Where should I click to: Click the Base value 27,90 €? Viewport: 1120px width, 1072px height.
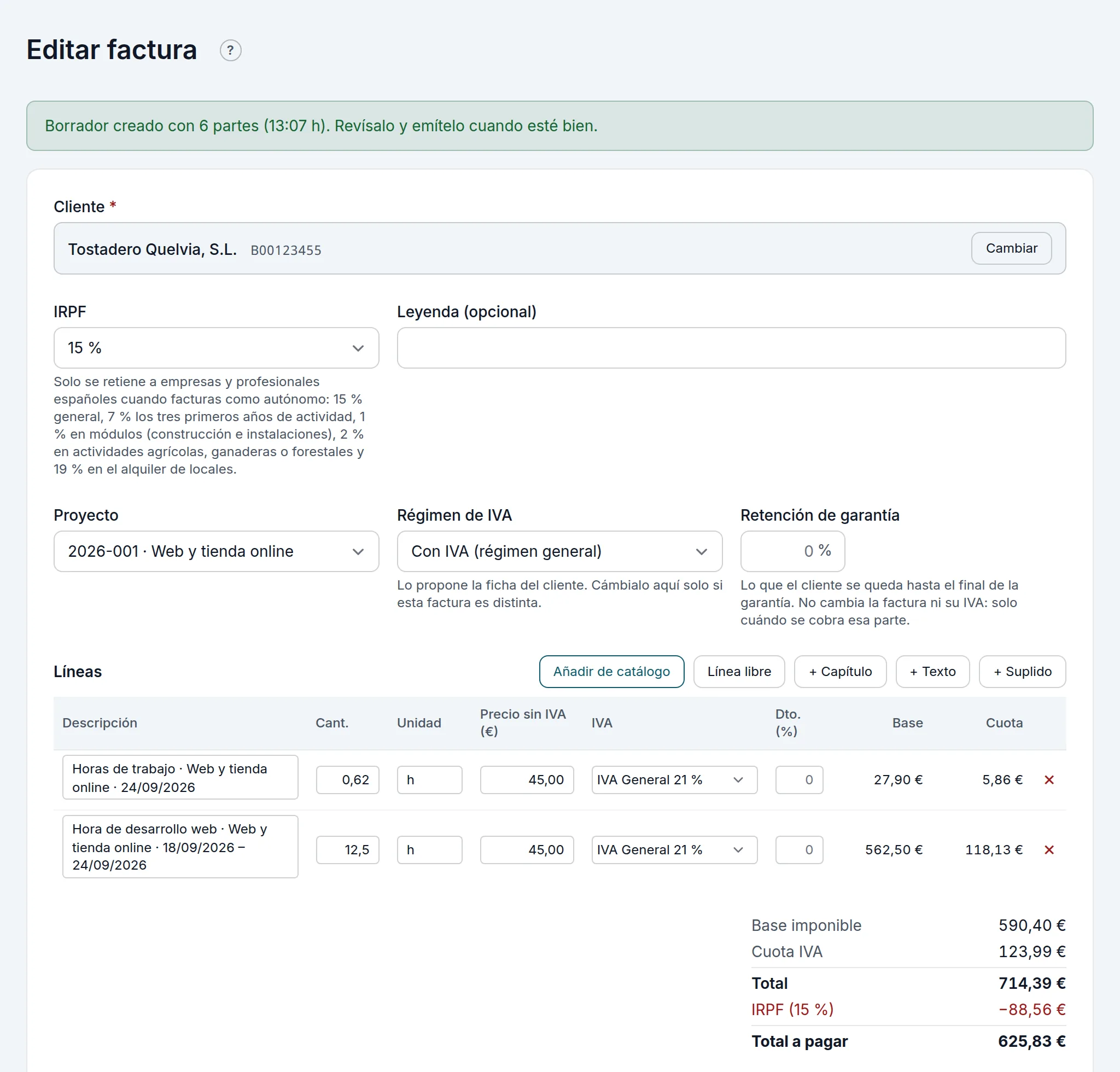899,780
